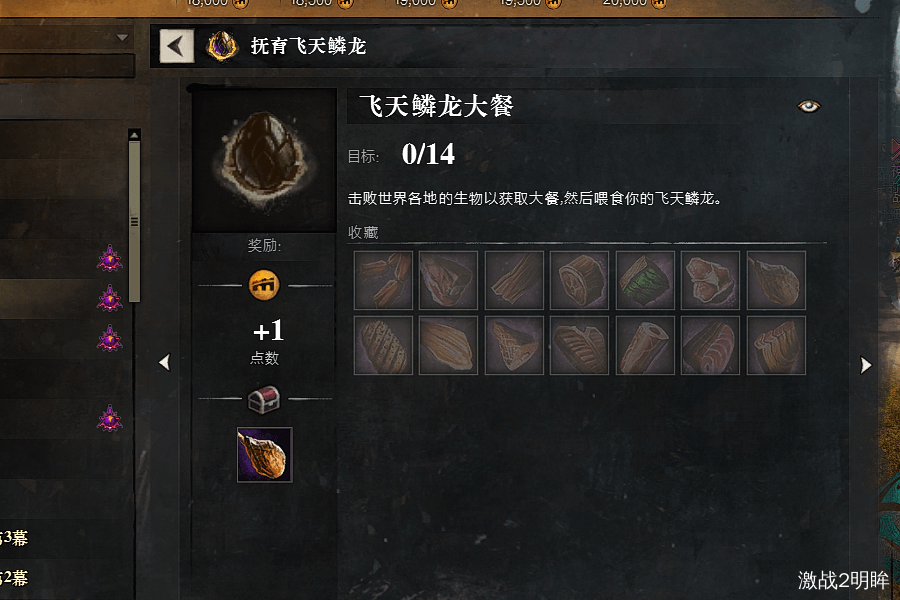
Task: Grab the left list scrollbar handle
Action: click(x=134, y=222)
